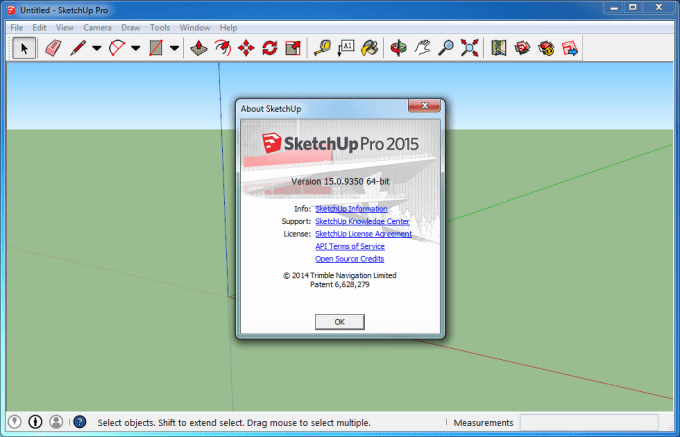
Task: Select the arrow Select tool
Action: pos(24,48)
